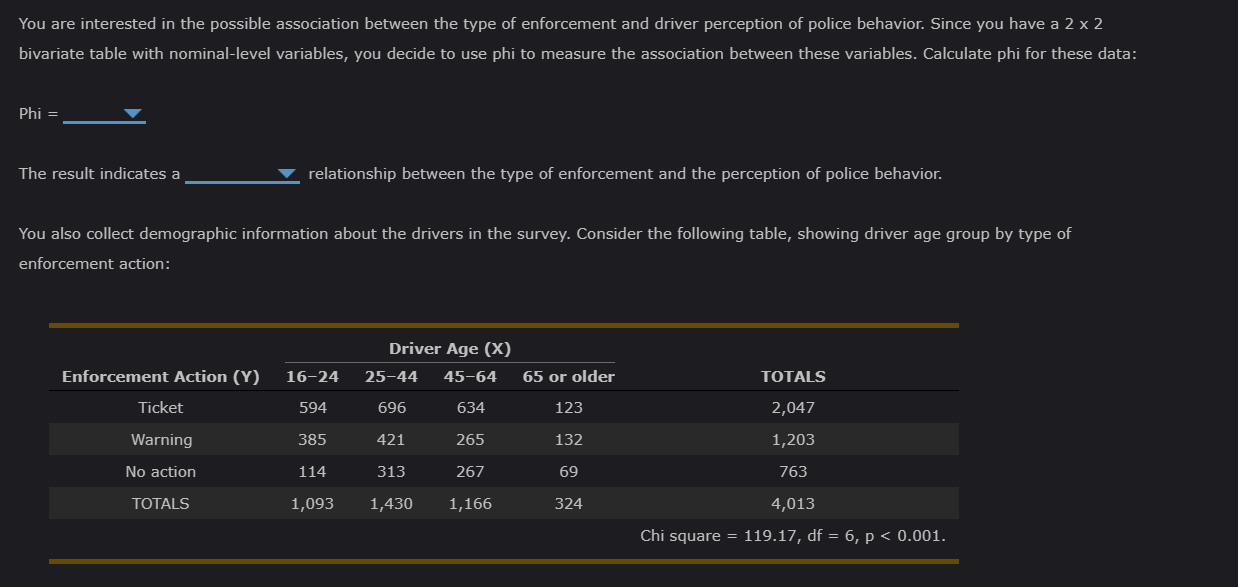The width and height of the screenshot is (1238, 587).
Task: Open the relationship strength dropdown
Action: point(288,173)
